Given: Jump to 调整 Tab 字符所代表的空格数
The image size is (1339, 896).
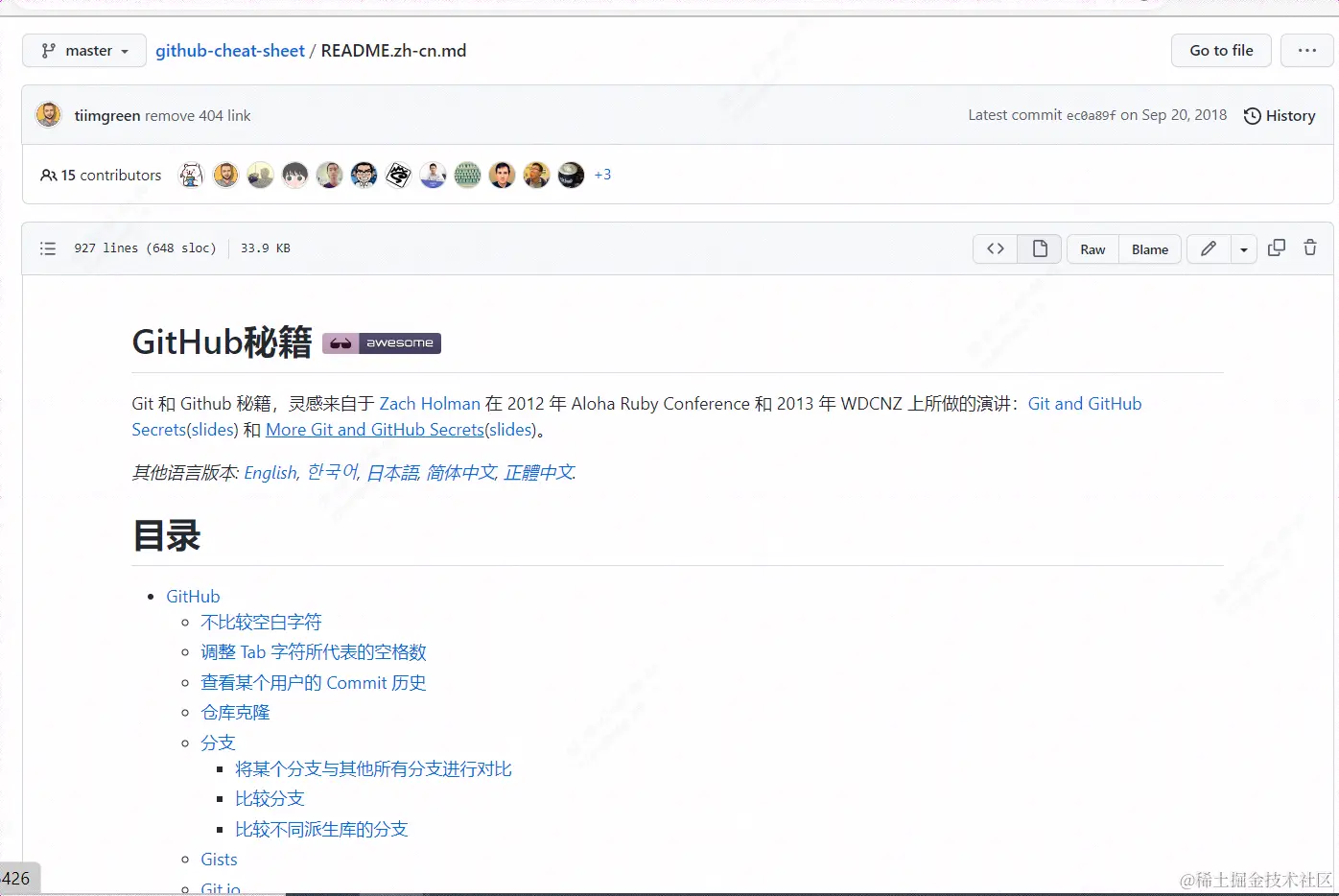Looking at the screenshot, I should click(x=314, y=652).
